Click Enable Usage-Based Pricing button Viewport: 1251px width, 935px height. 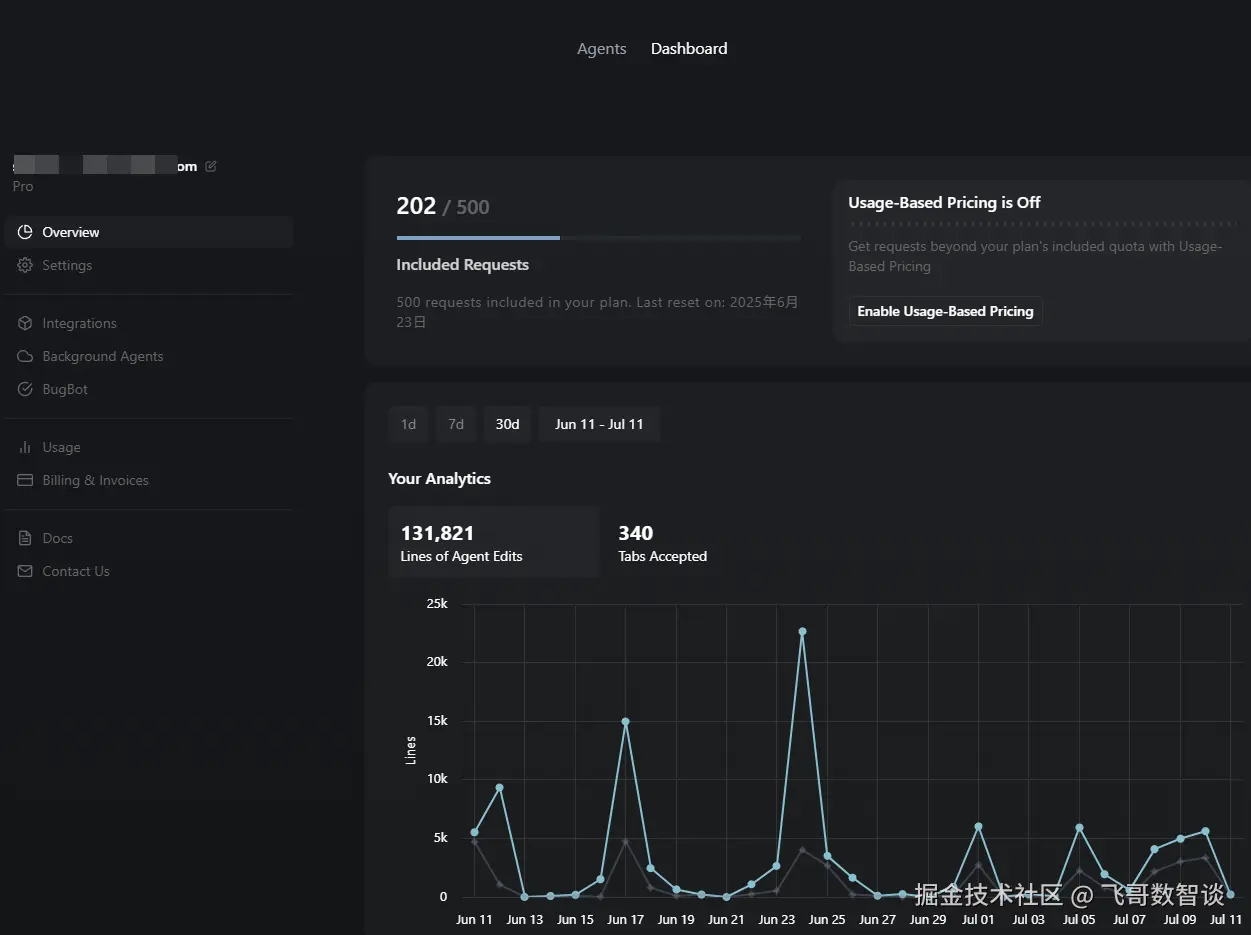pyautogui.click(x=945, y=311)
